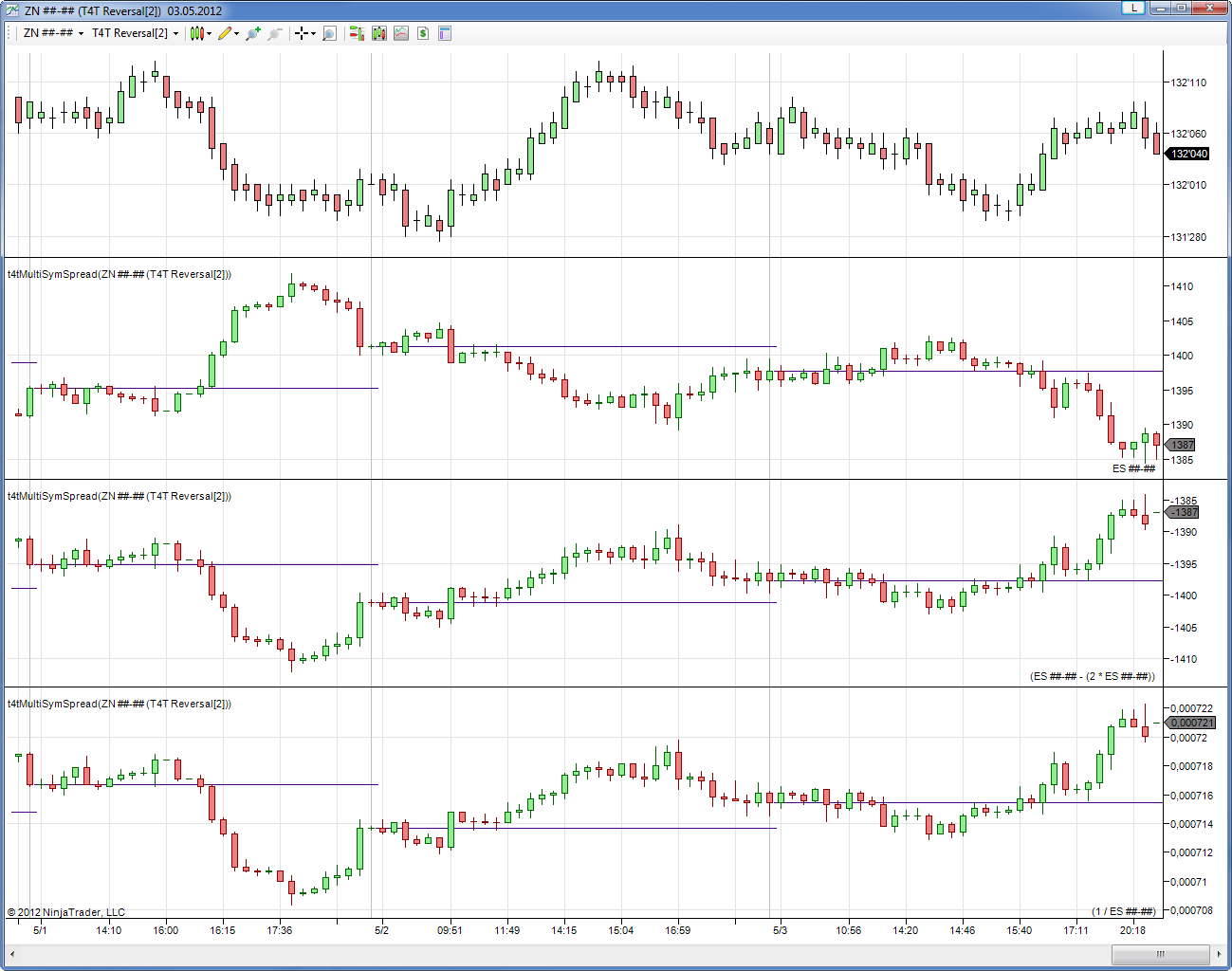Expand the cursor type dropdown arrow
The image size is (1232, 971).
(x=314, y=33)
